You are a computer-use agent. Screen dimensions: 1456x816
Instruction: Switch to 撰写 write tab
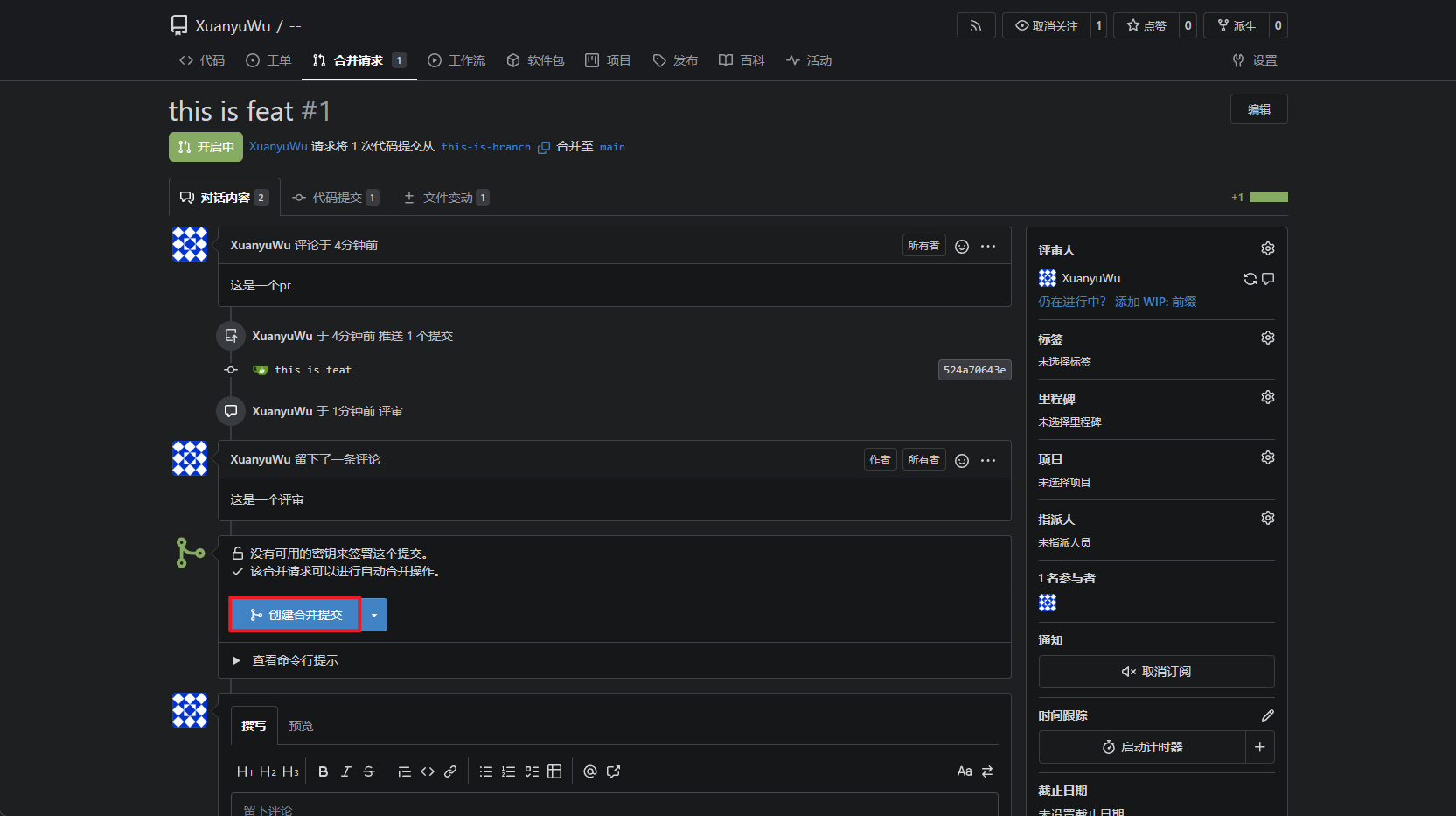point(254,726)
